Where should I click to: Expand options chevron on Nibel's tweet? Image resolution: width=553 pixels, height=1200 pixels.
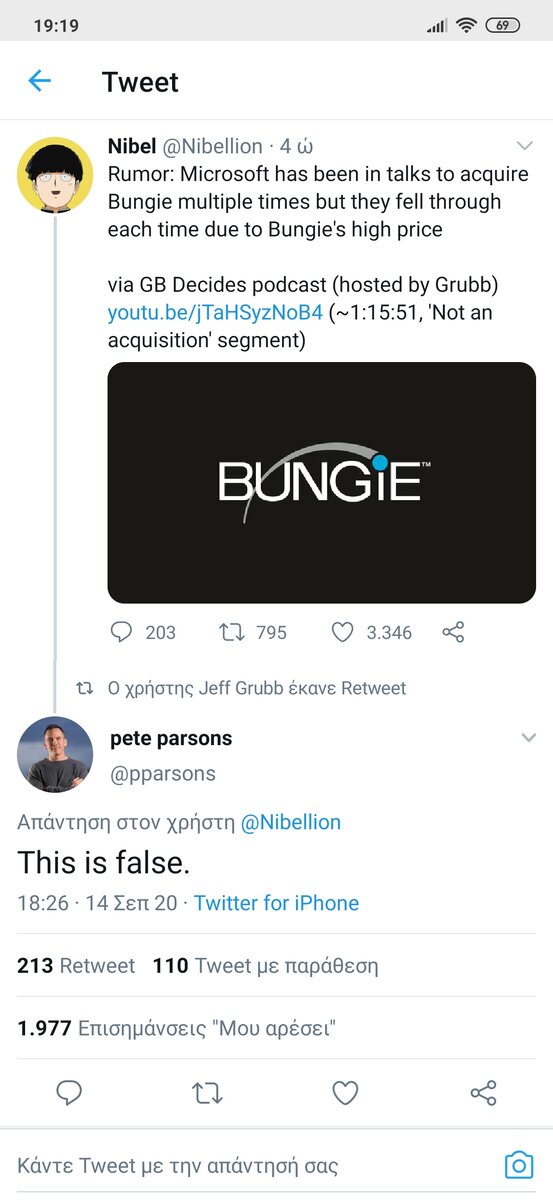click(525, 146)
